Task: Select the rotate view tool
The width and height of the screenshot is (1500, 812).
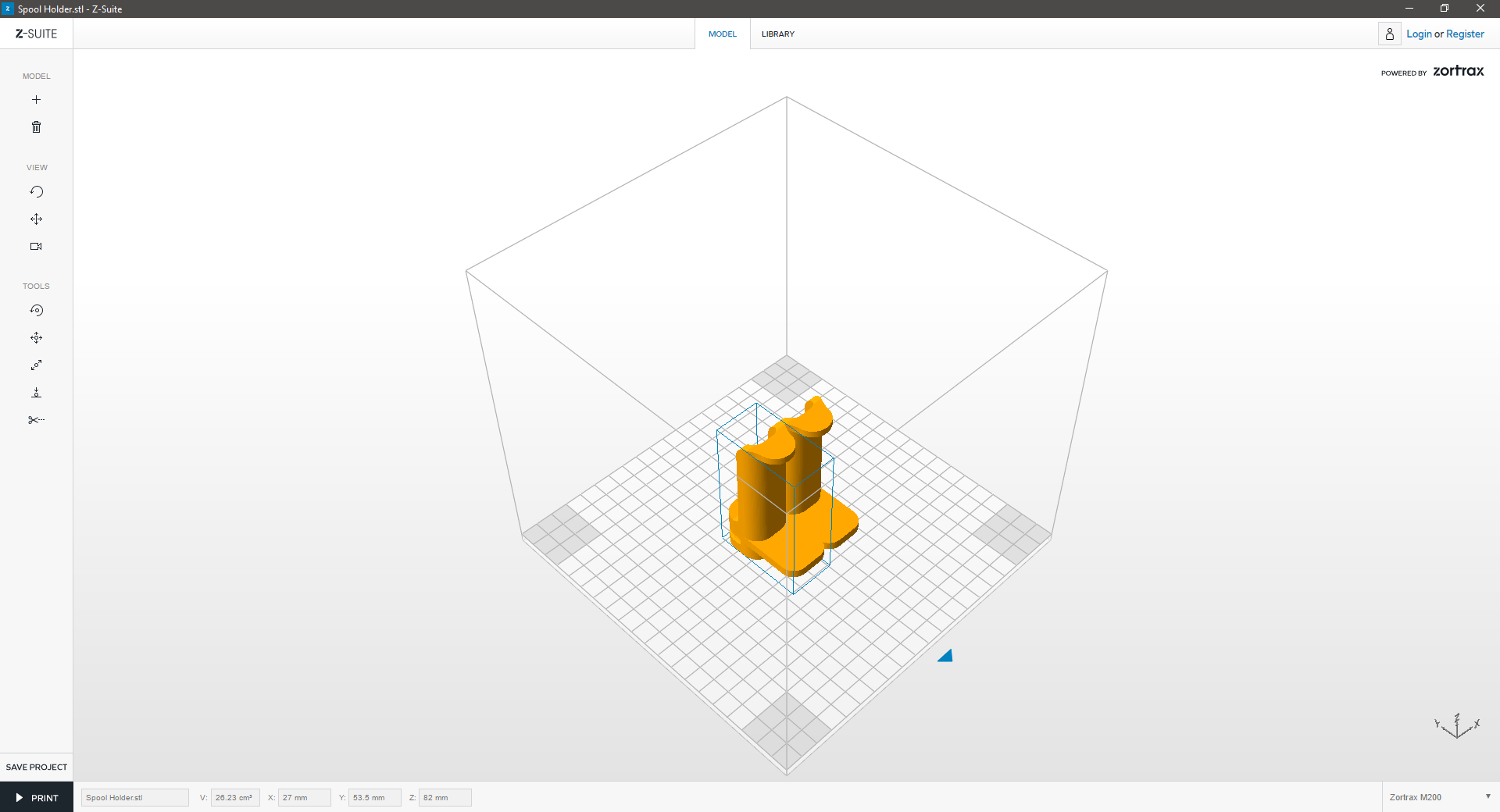Action: 36,192
